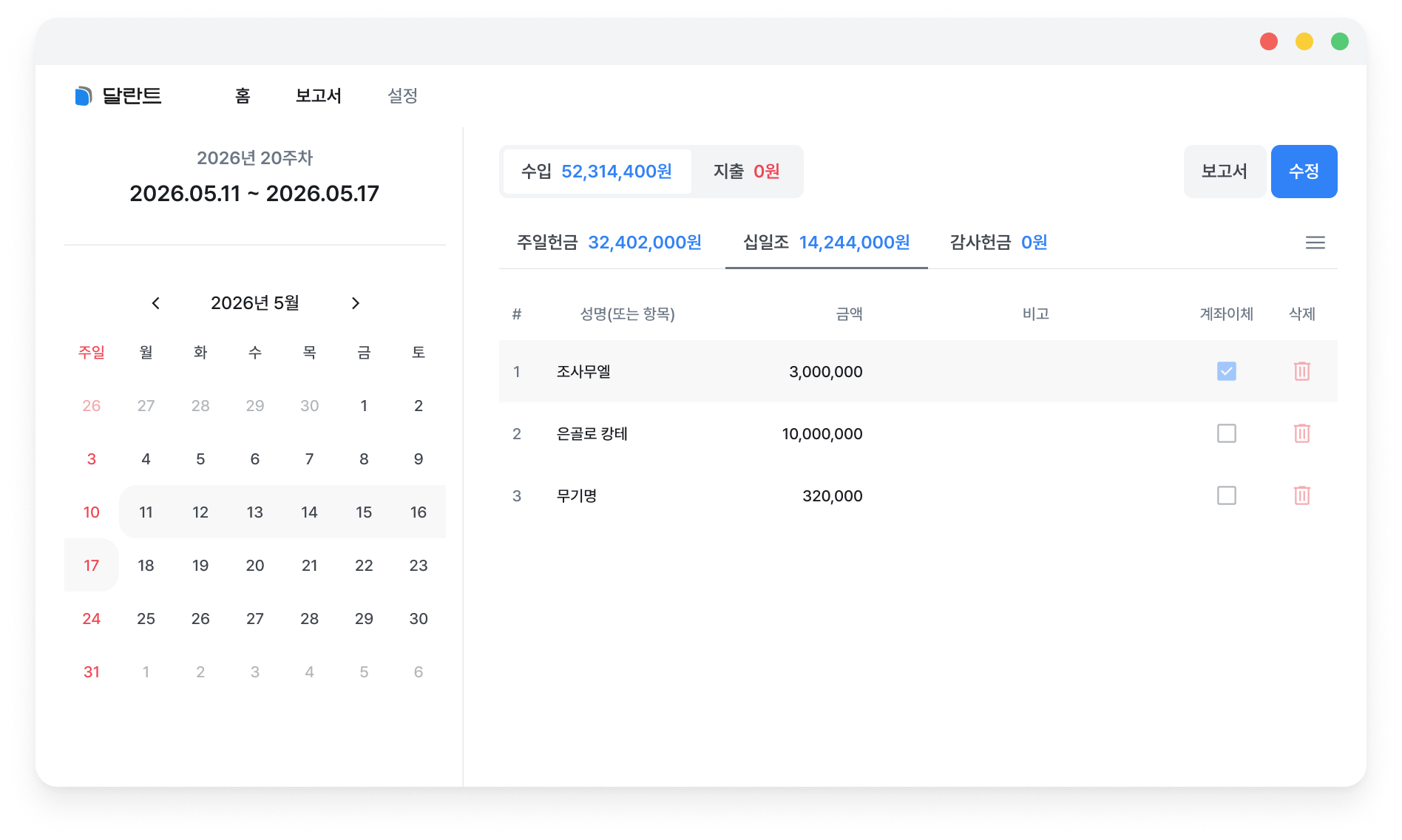Switch to the 감사헌금 tab

(998, 243)
